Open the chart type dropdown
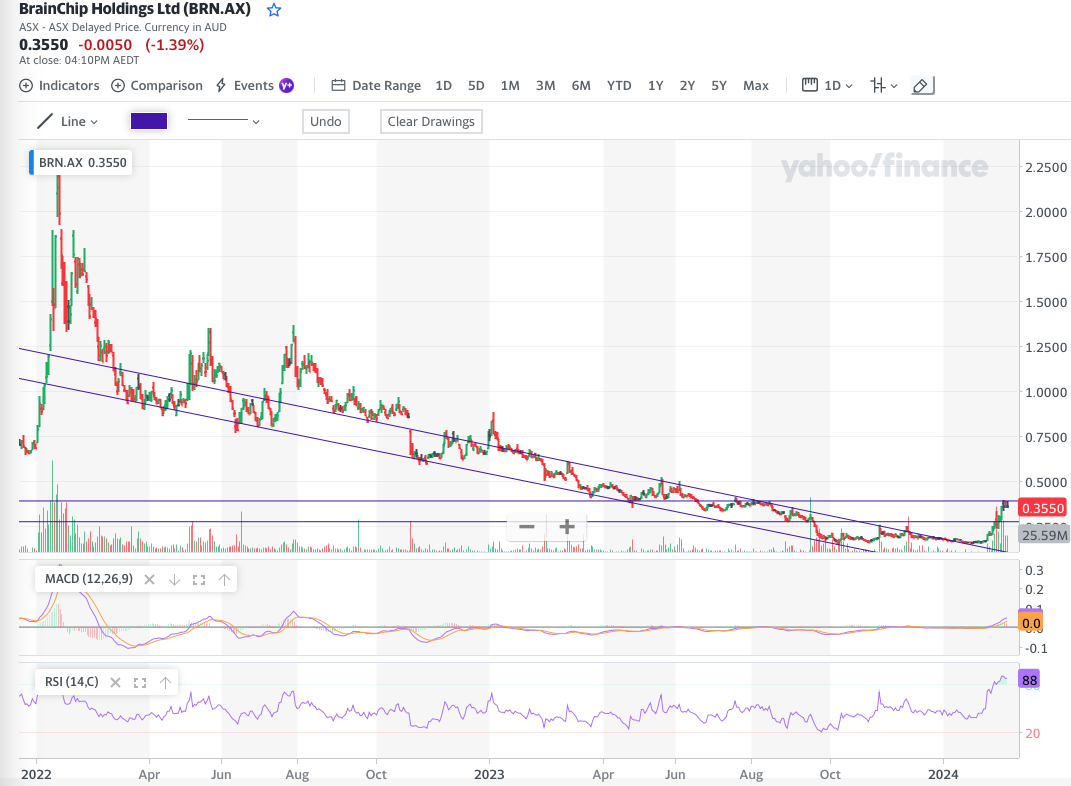Viewport: 1071px width, 786px height. (883, 86)
